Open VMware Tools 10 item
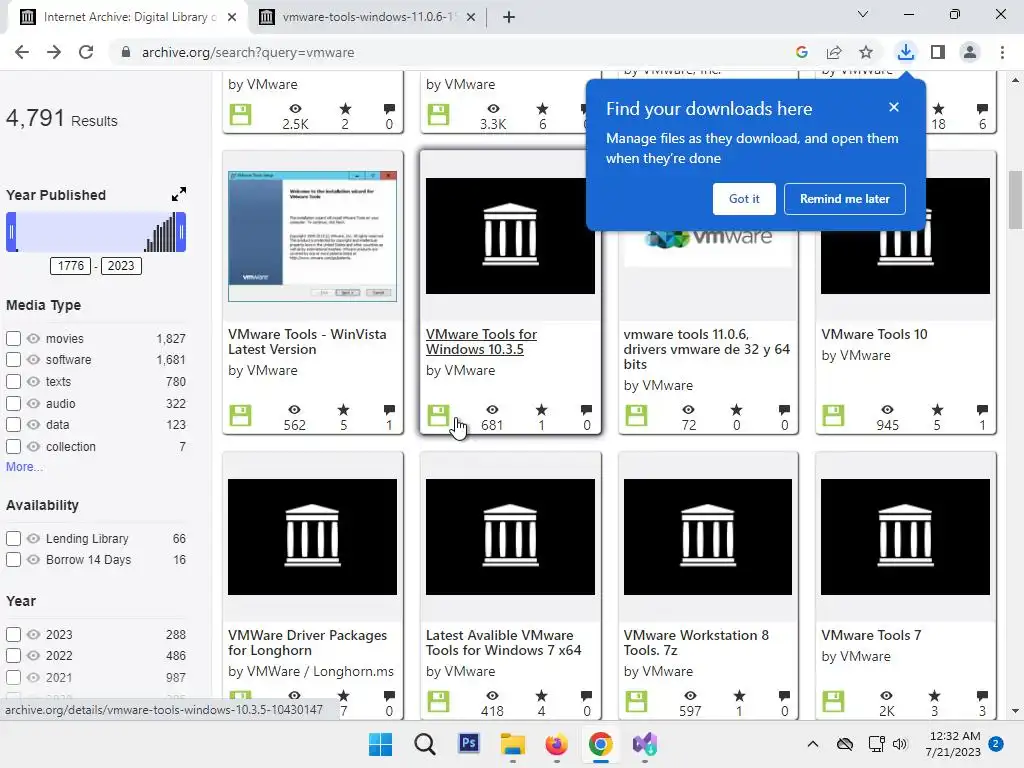The width and height of the screenshot is (1024, 768). [x=874, y=334]
